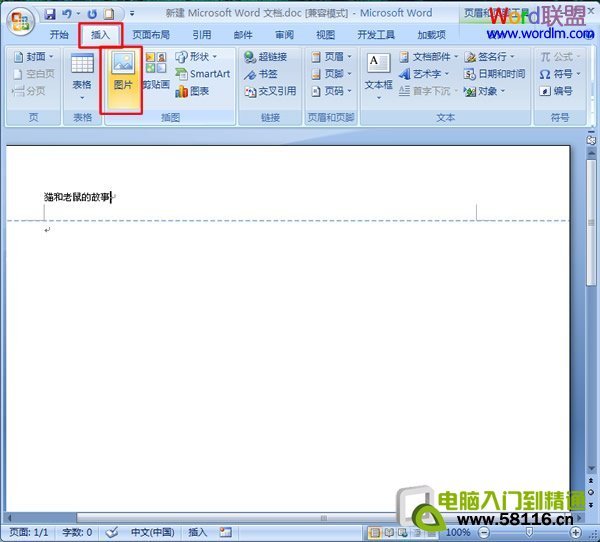Switch to the 开始 tab
Image resolution: width=600 pixels, height=542 pixels.
pos(59,35)
